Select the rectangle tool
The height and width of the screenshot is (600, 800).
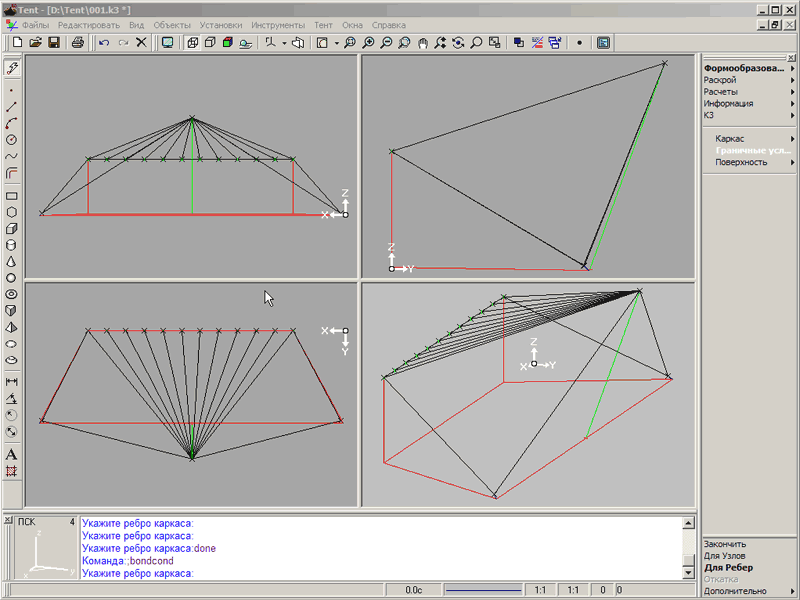click(x=11, y=196)
